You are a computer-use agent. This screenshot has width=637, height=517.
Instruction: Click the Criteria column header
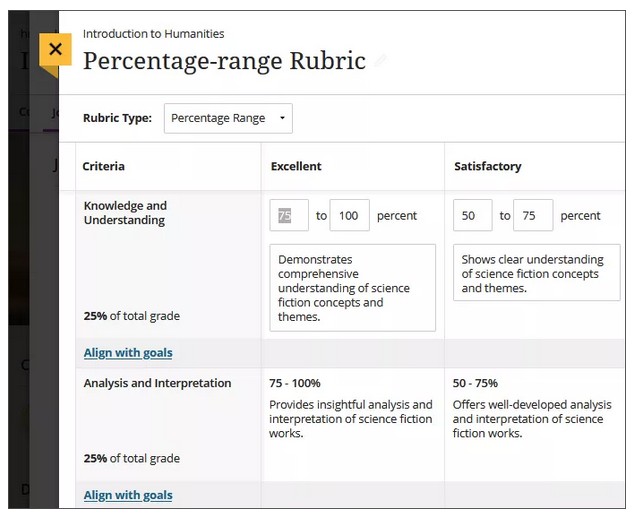point(103,167)
